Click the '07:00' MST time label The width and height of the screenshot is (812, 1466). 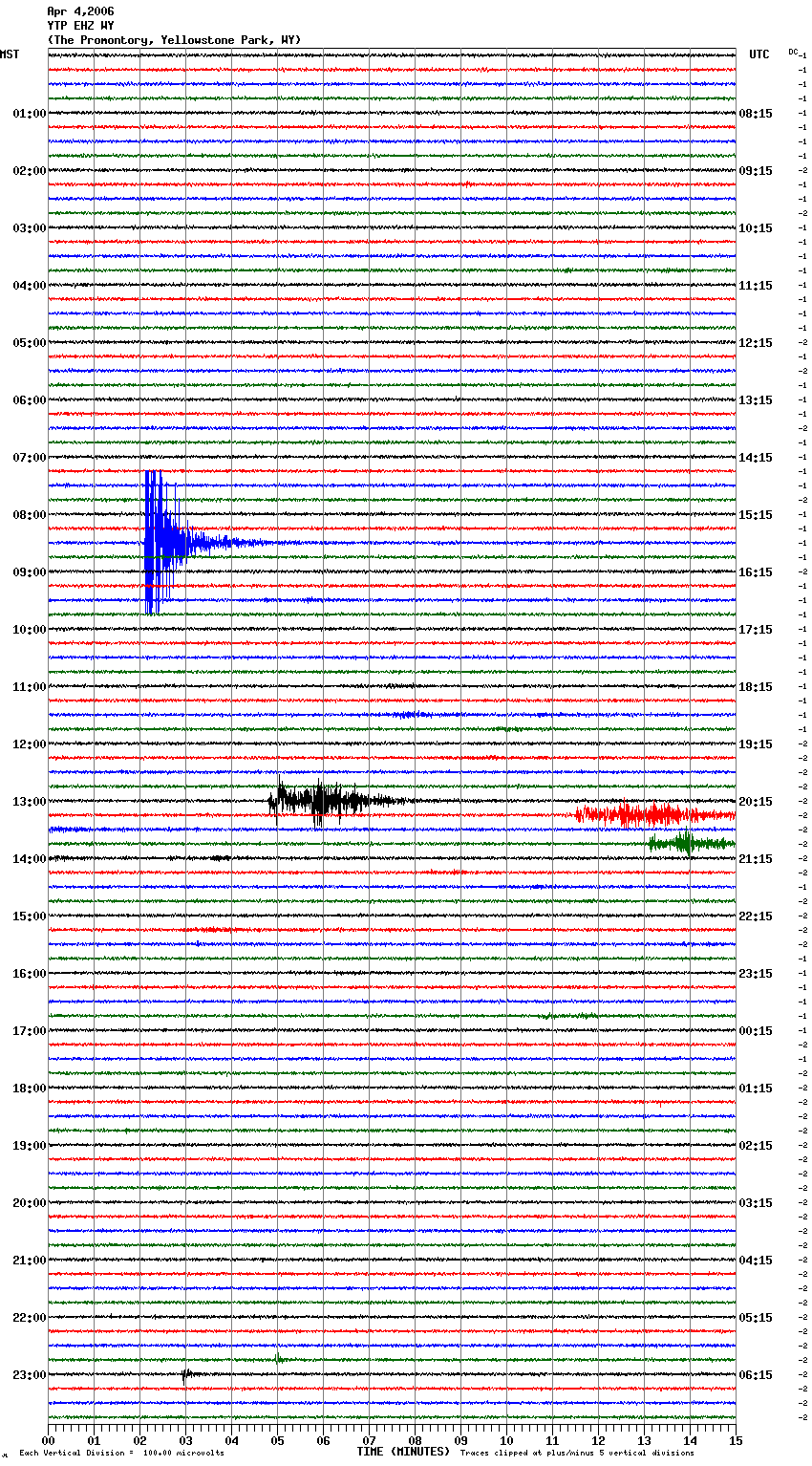tap(30, 458)
